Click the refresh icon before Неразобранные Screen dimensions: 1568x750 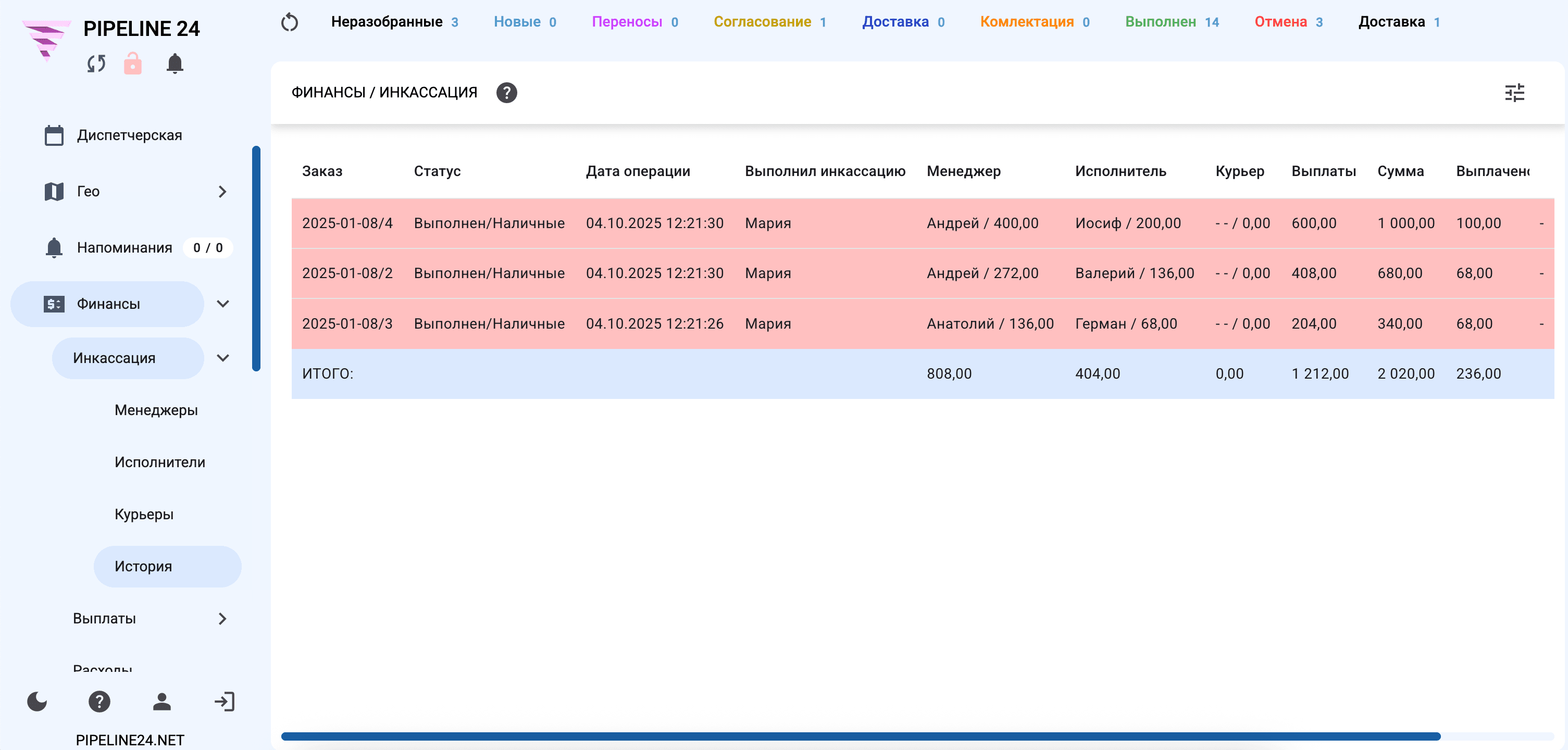point(290,22)
